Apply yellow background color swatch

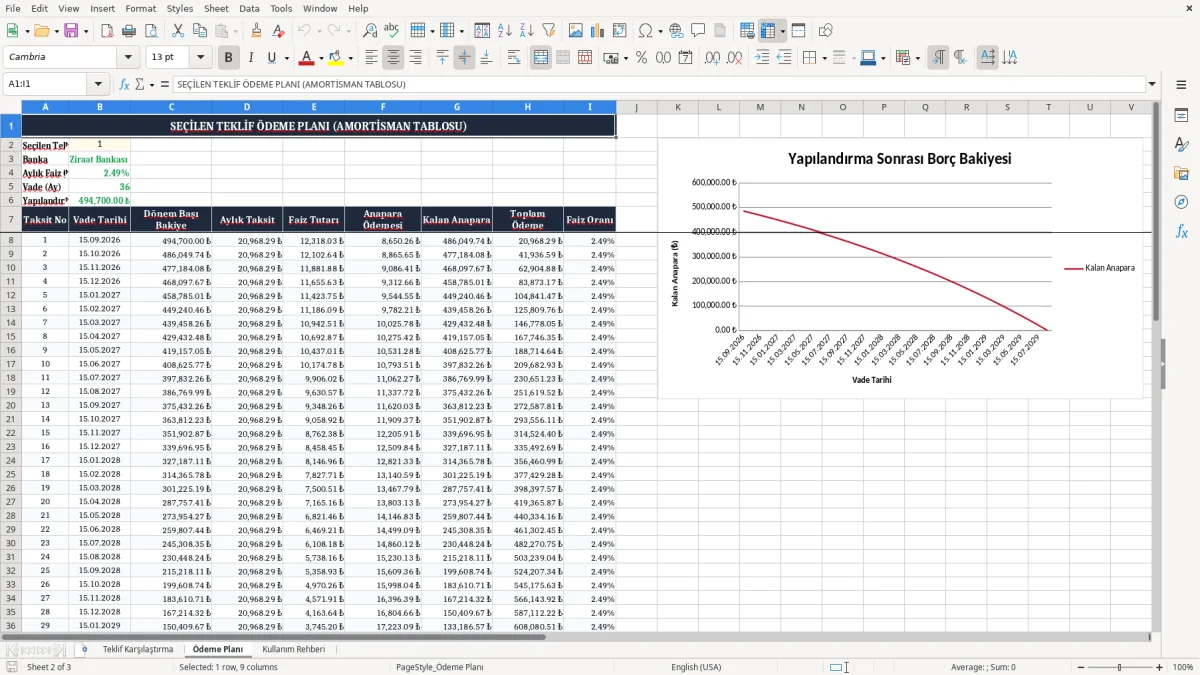tap(336, 58)
